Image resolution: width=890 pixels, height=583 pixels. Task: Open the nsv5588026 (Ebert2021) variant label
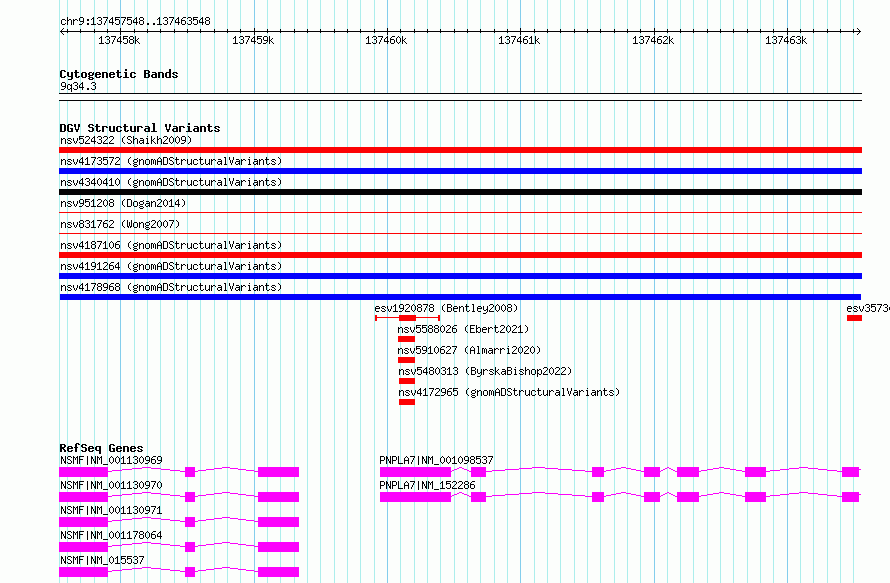pyautogui.click(x=463, y=329)
